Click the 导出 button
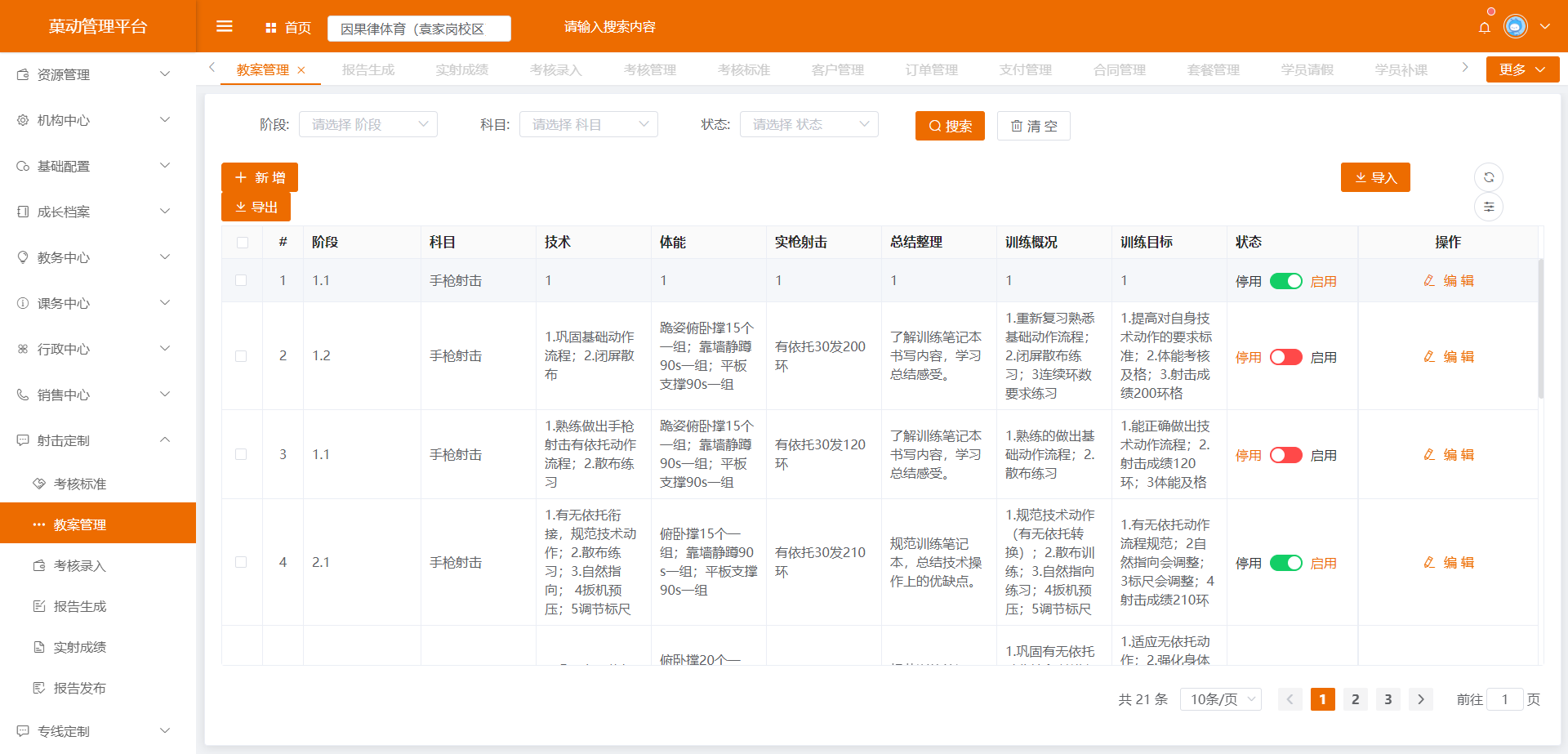 coord(256,207)
